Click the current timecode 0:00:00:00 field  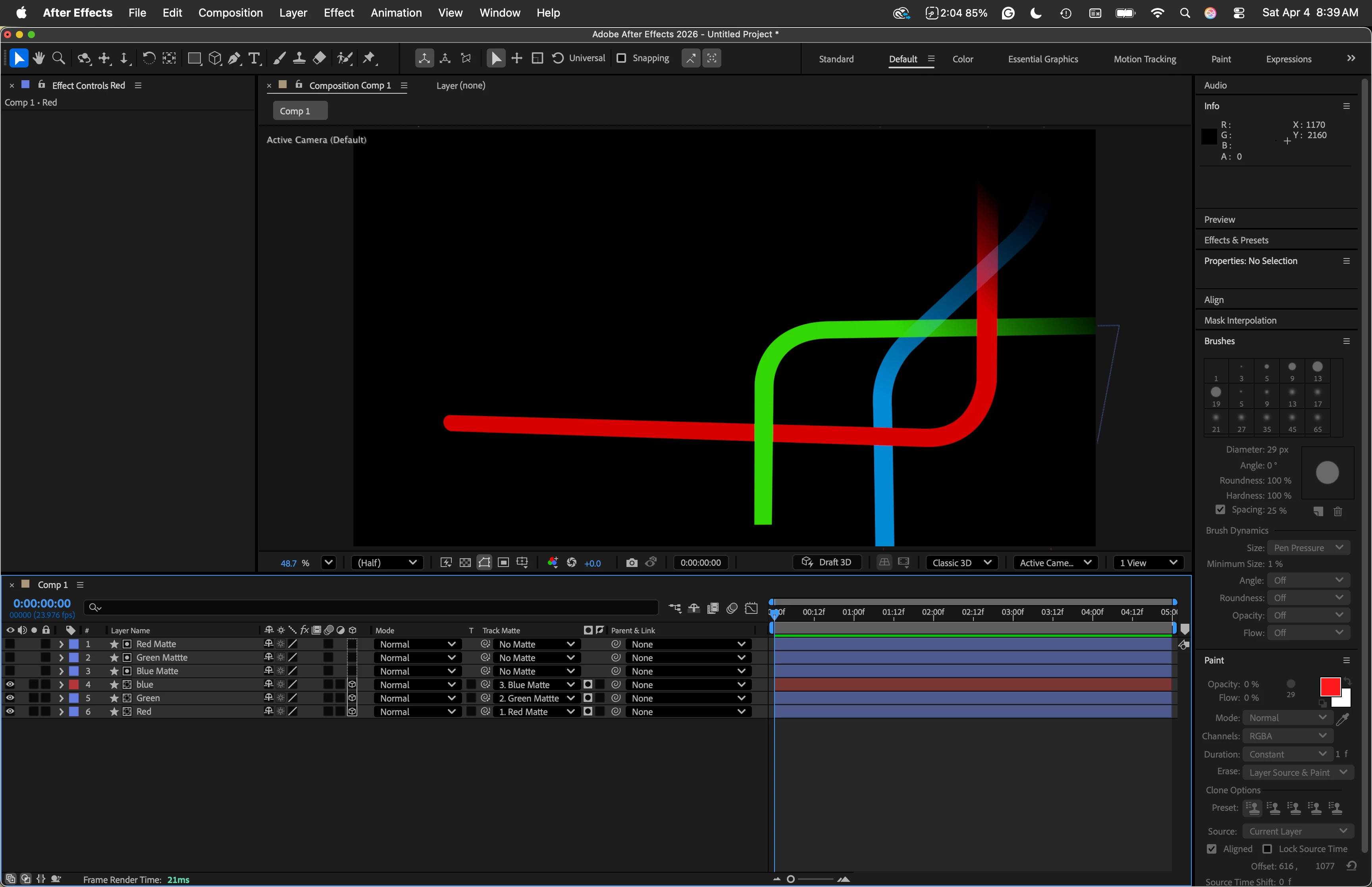click(42, 603)
